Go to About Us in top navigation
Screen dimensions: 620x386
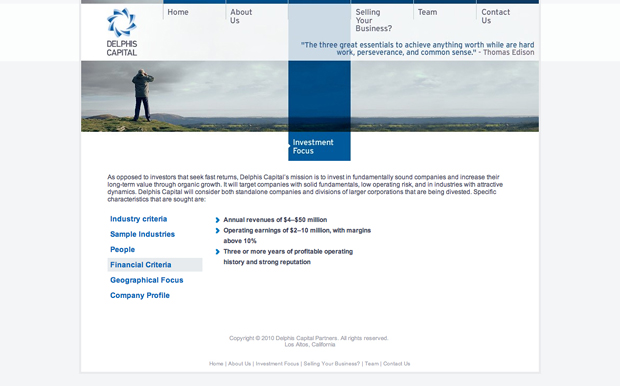pos(241,16)
